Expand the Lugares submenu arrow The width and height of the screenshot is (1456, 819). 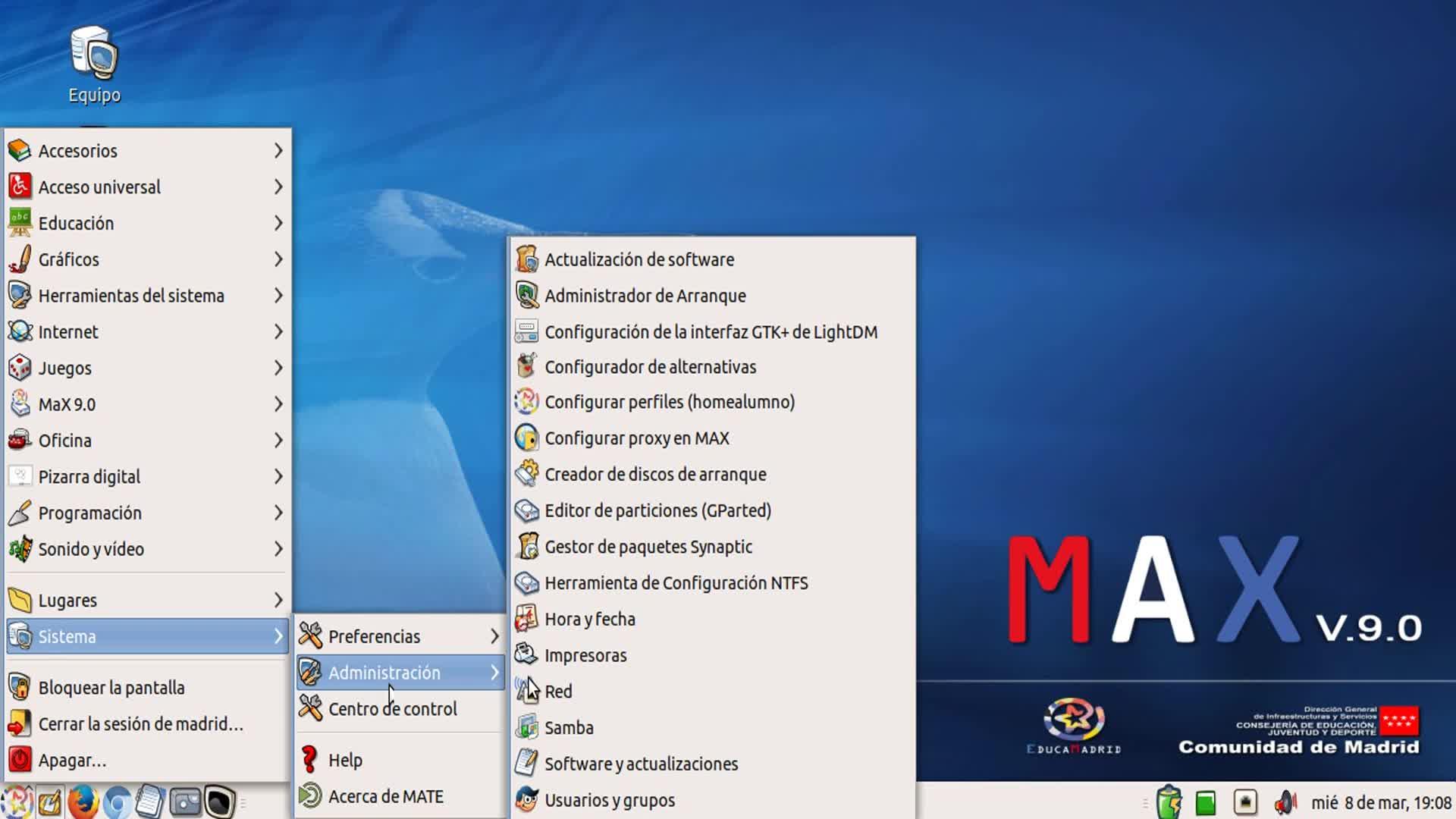[278, 600]
